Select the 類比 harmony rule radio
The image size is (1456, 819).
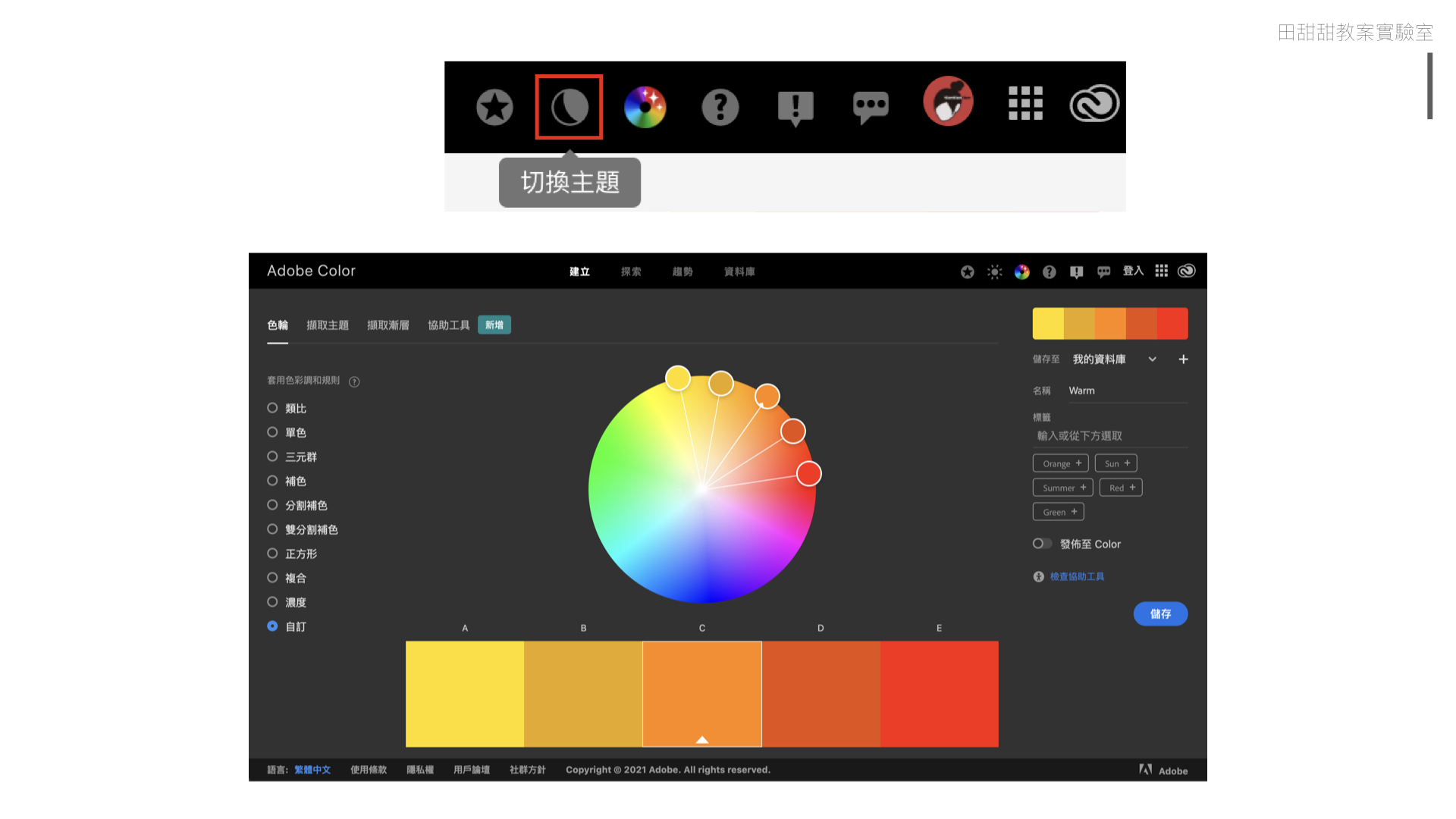coord(272,408)
